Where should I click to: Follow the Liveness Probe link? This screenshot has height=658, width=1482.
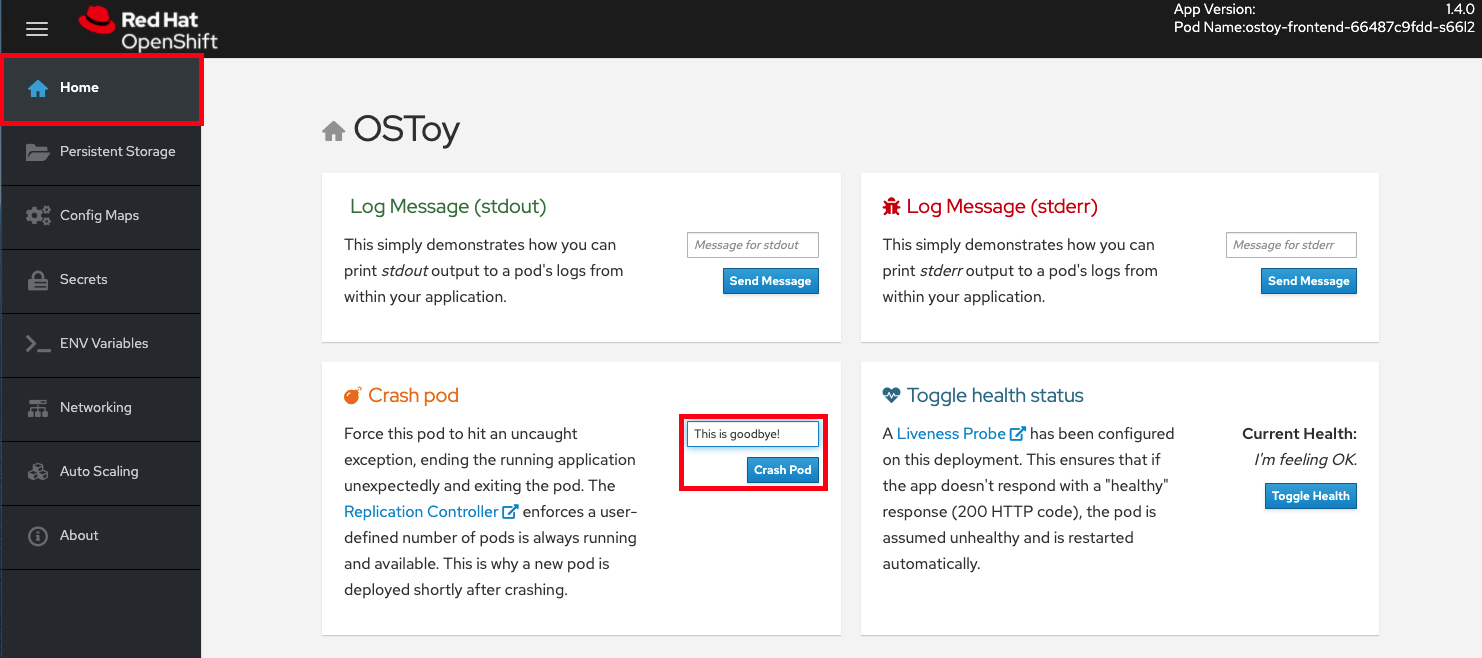click(x=951, y=434)
